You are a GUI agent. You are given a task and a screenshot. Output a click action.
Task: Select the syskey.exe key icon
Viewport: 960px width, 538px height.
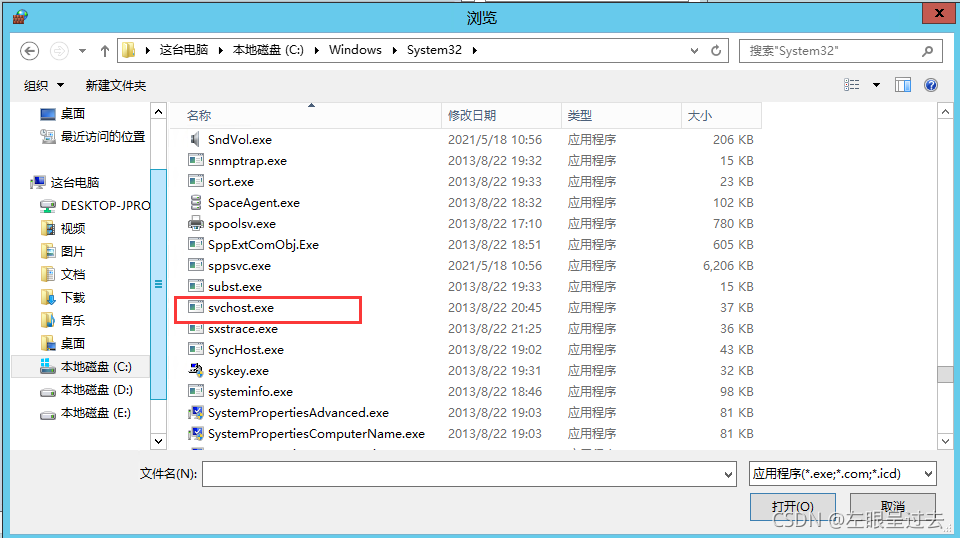pyautogui.click(x=195, y=370)
